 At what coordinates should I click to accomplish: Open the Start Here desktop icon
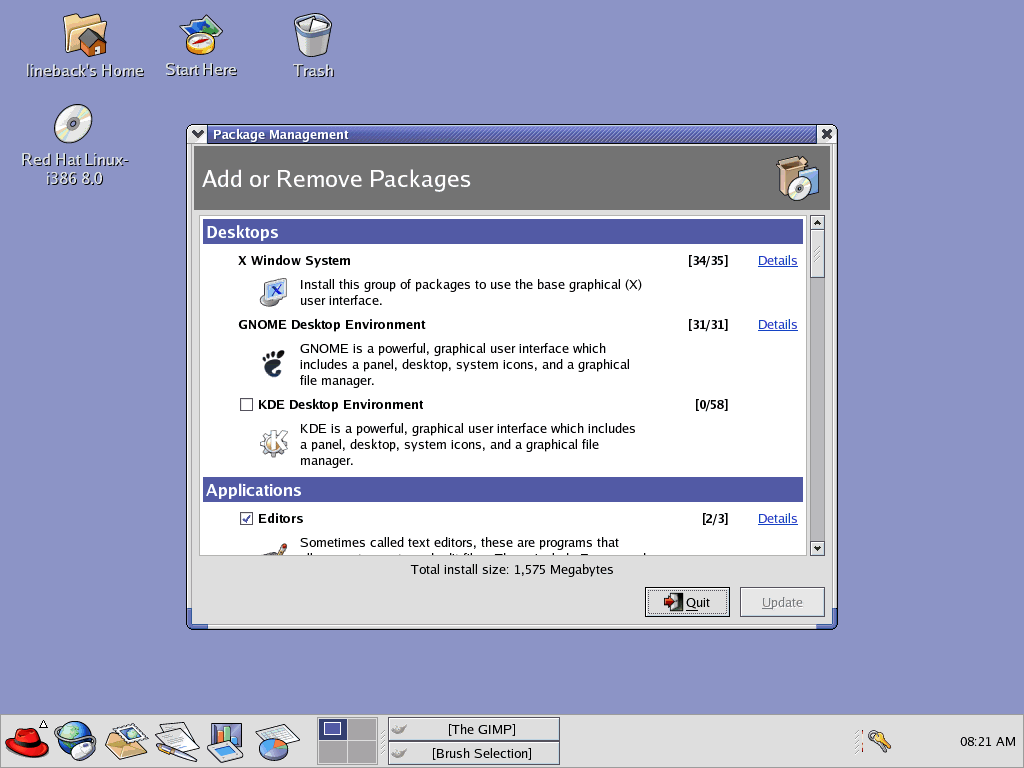(x=200, y=36)
